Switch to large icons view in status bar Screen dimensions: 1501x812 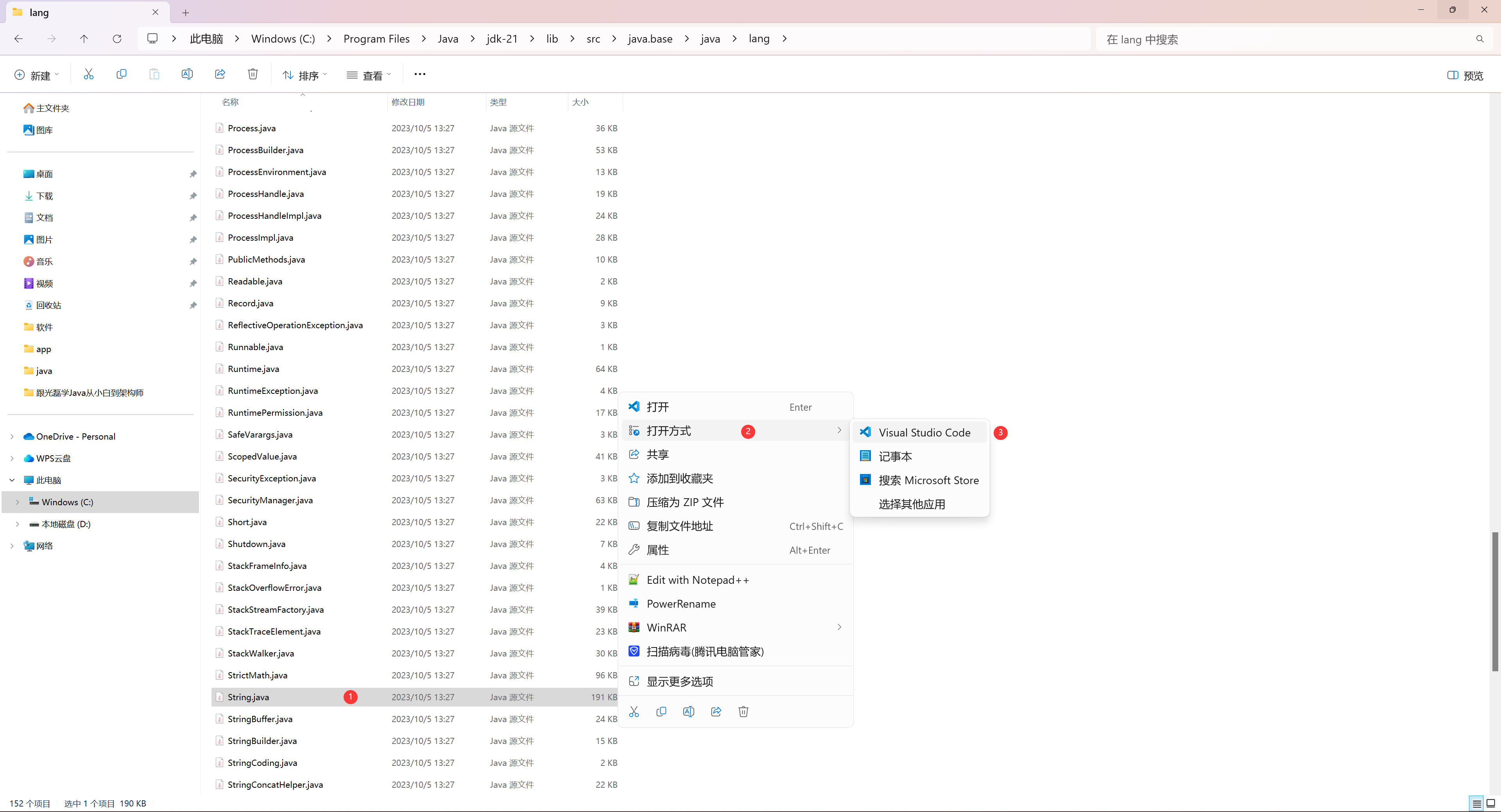pyautogui.click(x=1490, y=804)
